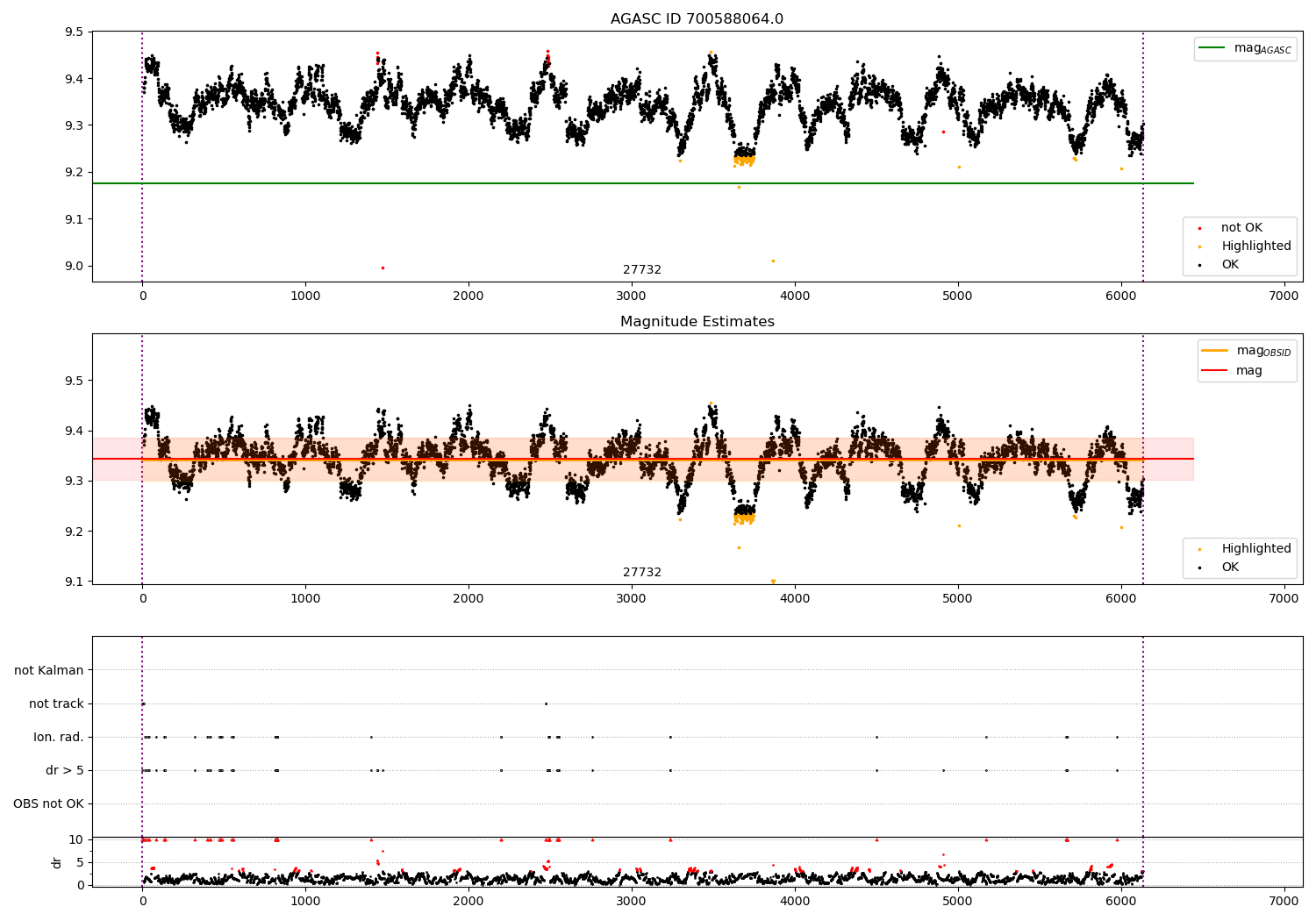Click the 'not track' y-axis label

(x=56, y=703)
